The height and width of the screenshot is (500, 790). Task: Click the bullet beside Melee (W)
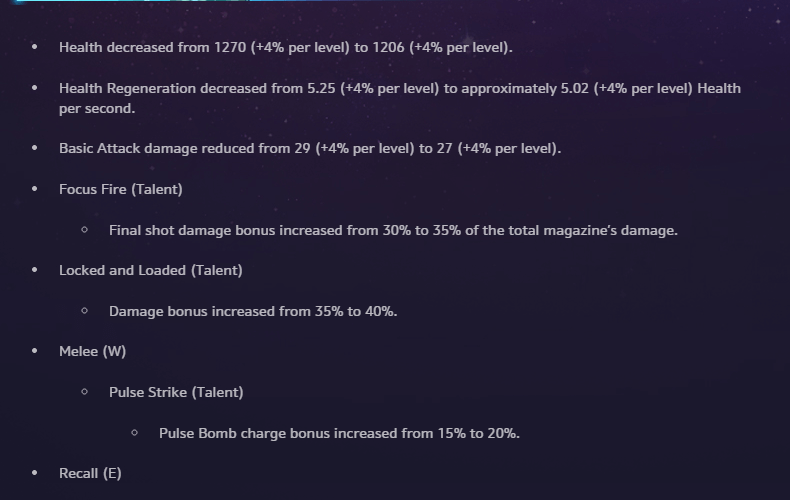coord(35,351)
